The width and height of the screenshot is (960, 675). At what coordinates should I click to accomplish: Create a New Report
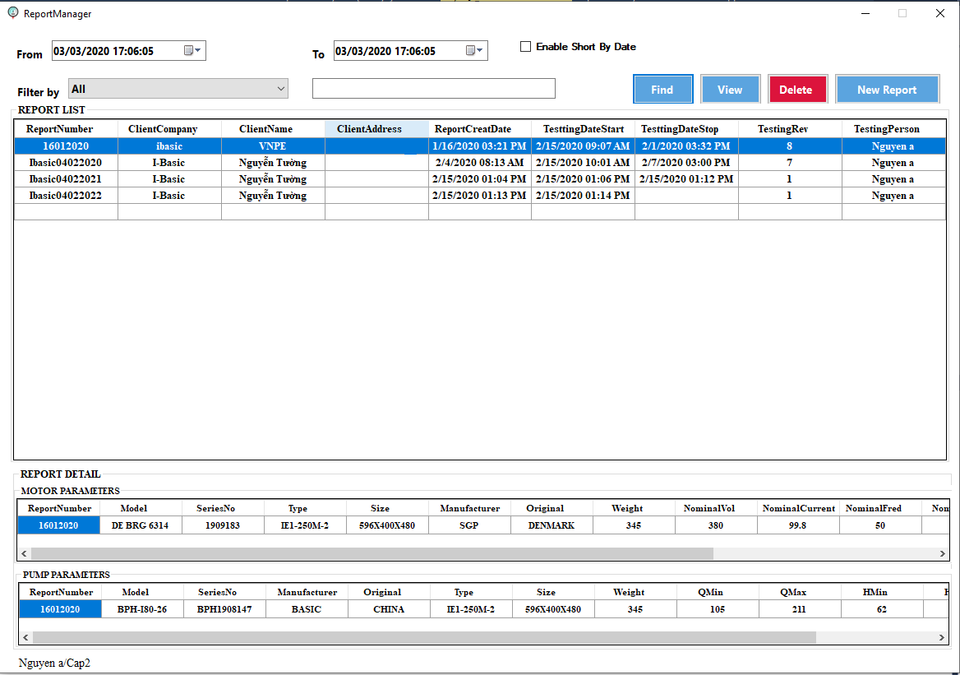pyautogui.click(x=886, y=90)
